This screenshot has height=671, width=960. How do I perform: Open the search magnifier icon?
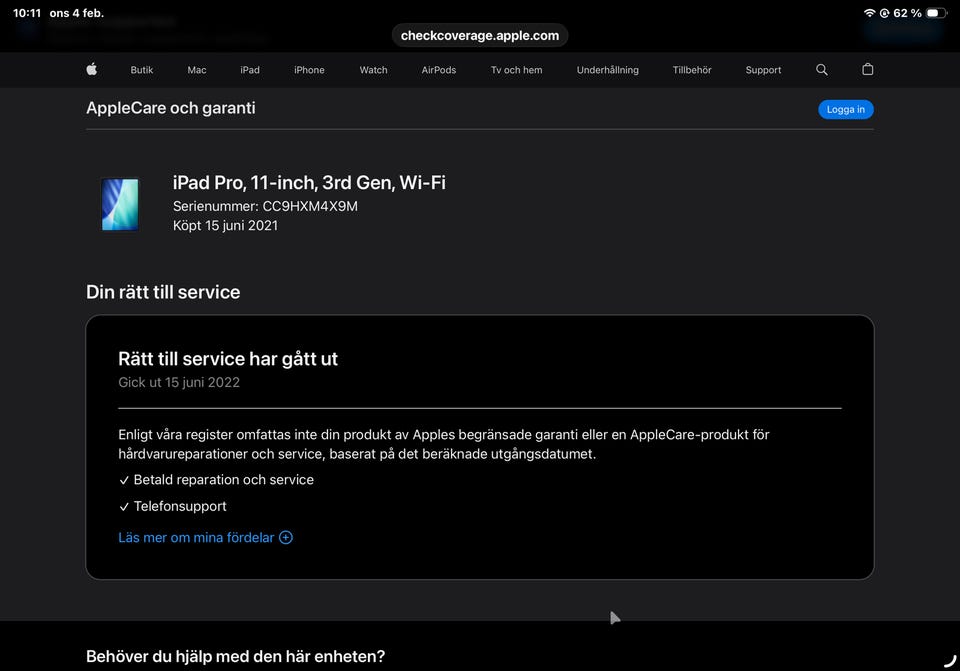coord(822,70)
